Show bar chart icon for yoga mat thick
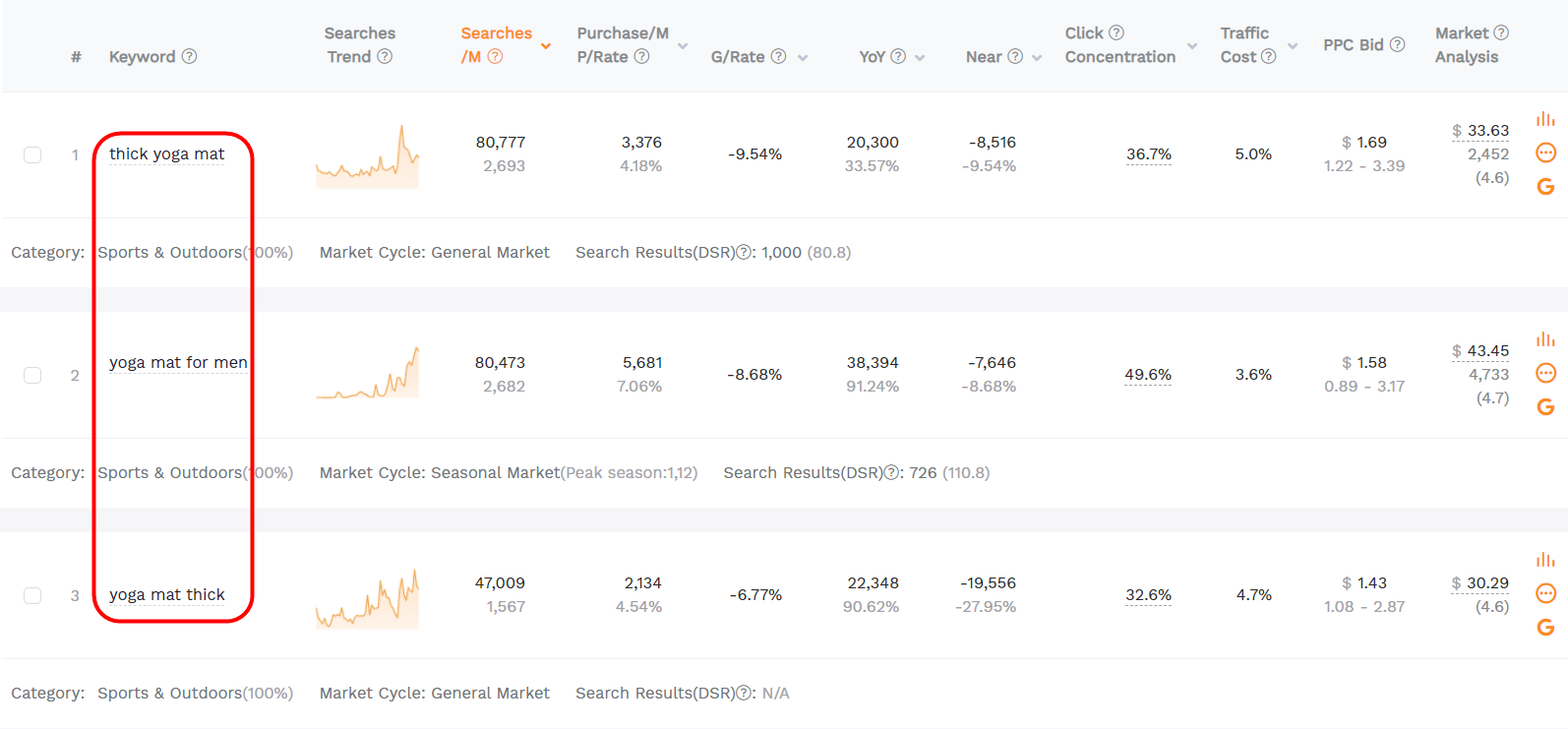The image size is (1568, 729). tap(1545, 560)
